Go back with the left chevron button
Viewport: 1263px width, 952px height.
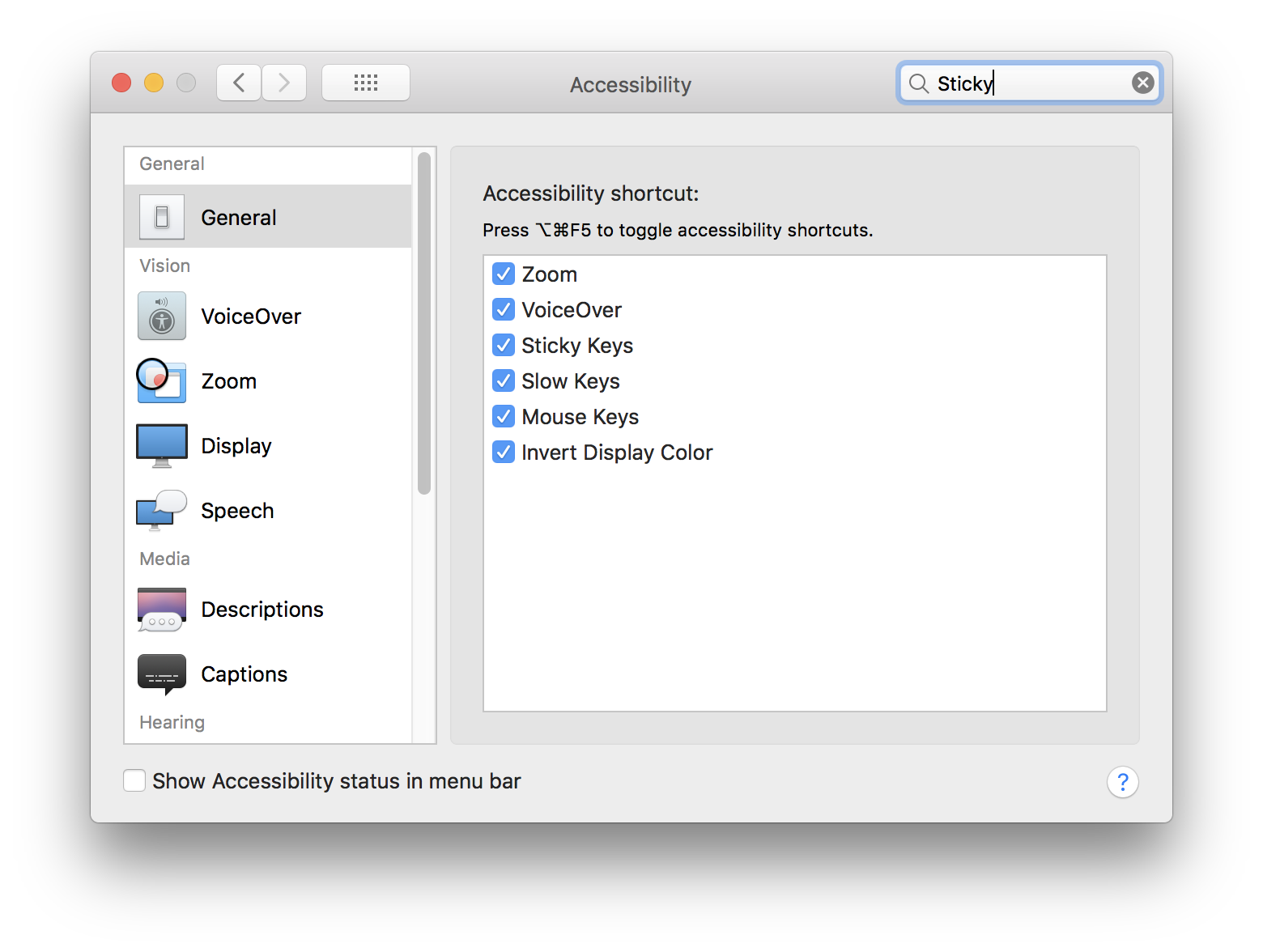coord(239,83)
